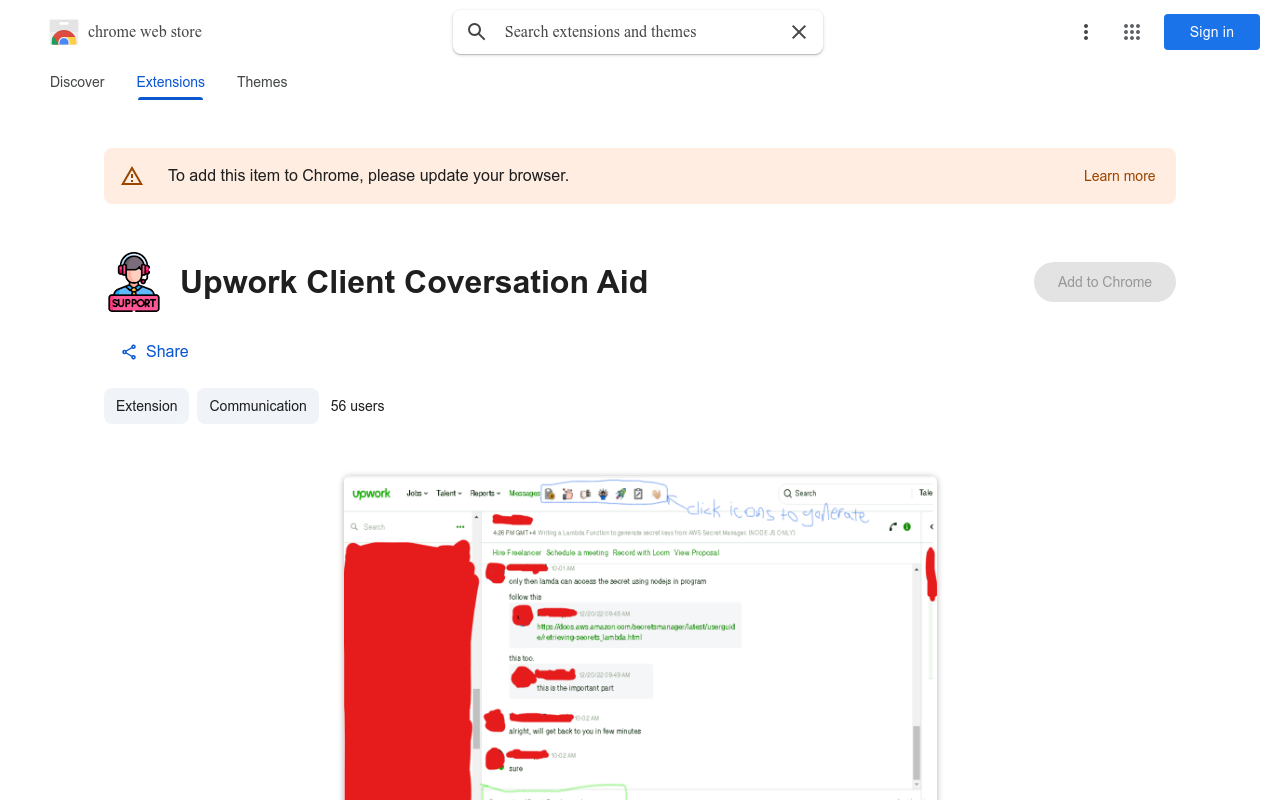Click the Chrome Web Store logo

64,32
